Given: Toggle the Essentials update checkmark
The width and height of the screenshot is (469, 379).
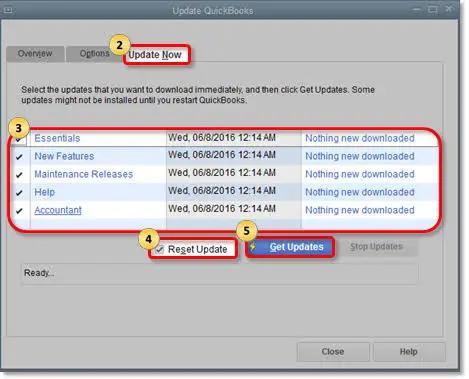Looking at the screenshot, I should pos(19,139).
